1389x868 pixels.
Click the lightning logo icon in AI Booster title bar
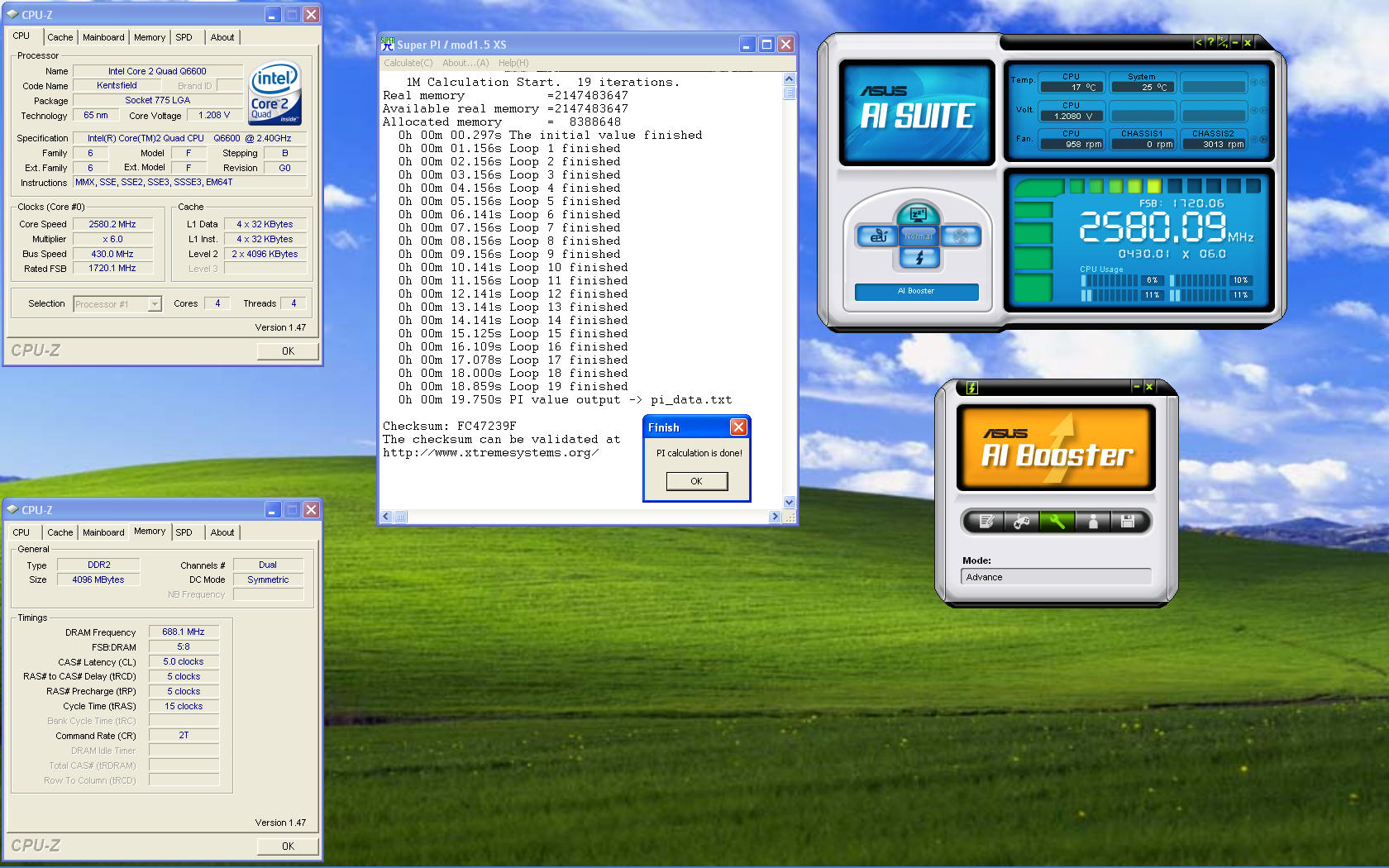[972, 388]
